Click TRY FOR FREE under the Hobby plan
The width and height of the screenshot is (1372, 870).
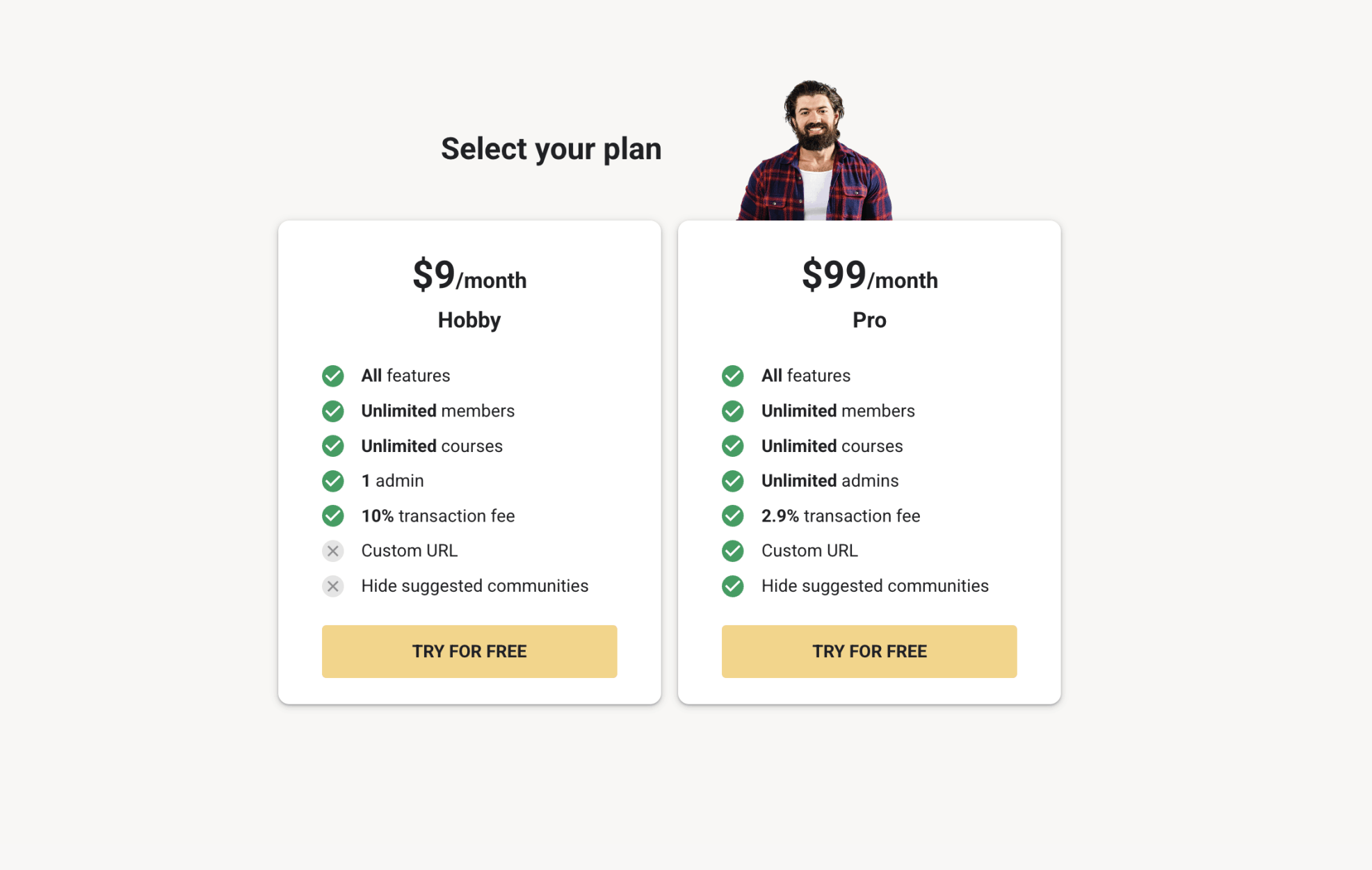click(469, 651)
